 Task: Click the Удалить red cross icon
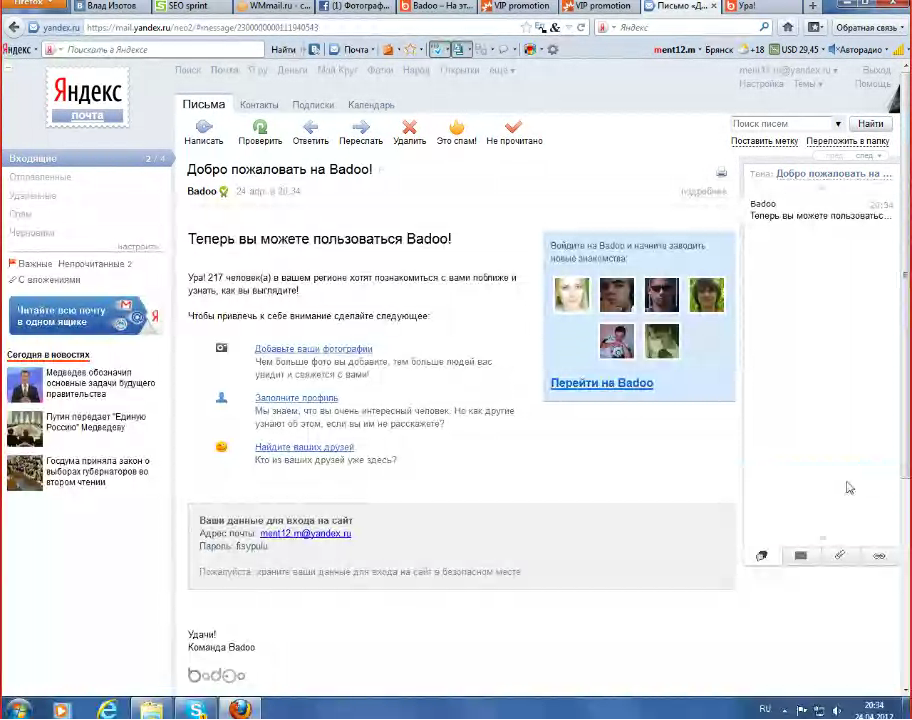point(409,126)
